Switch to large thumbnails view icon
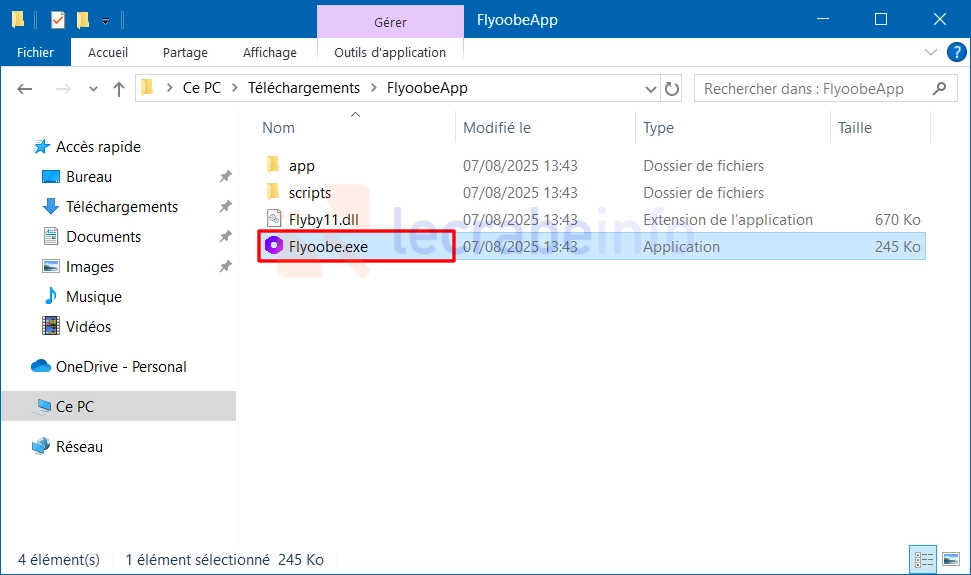This screenshot has width=971, height=575. point(951,560)
